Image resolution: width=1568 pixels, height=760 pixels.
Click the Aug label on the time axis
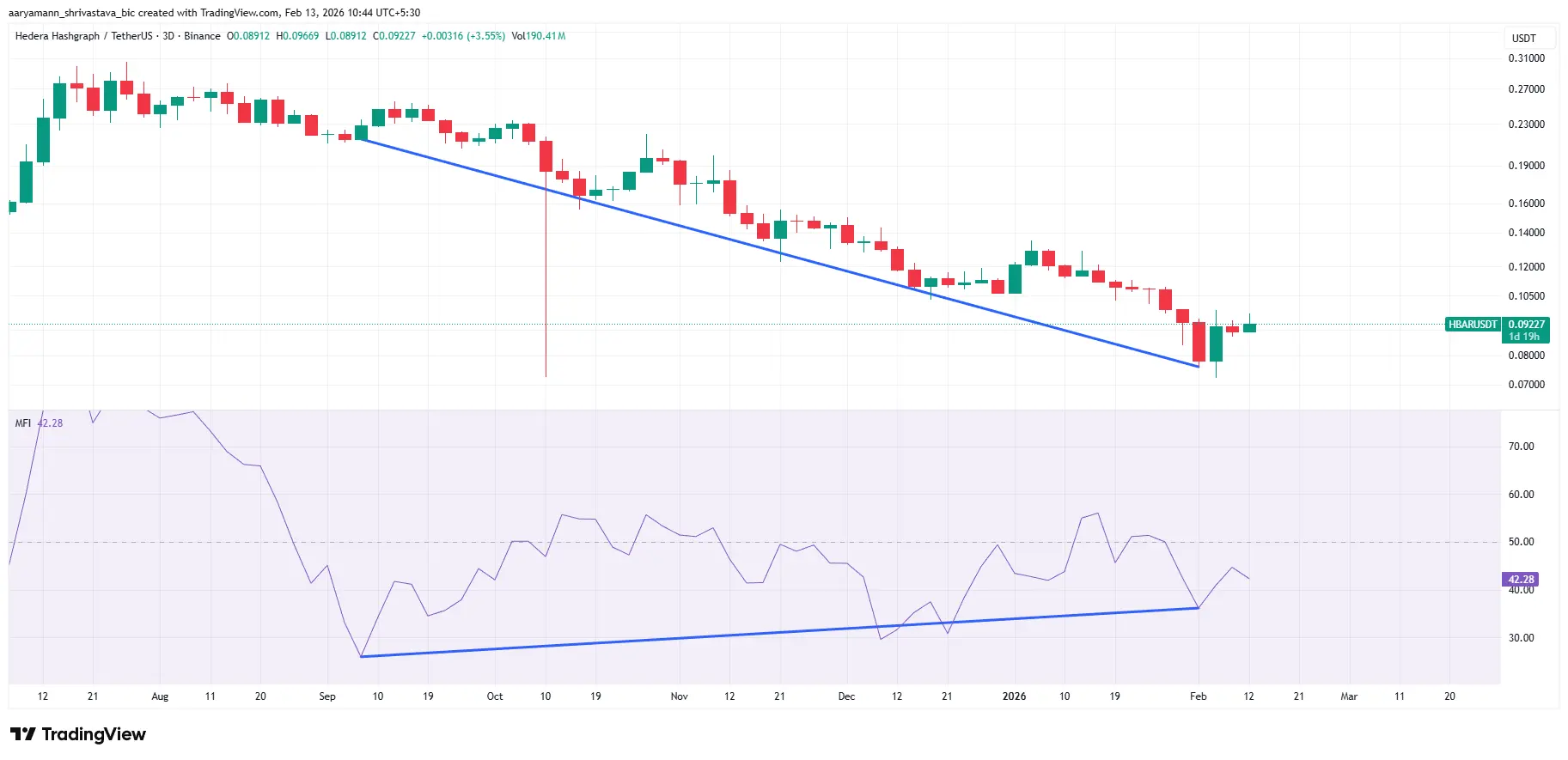tap(160, 696)
